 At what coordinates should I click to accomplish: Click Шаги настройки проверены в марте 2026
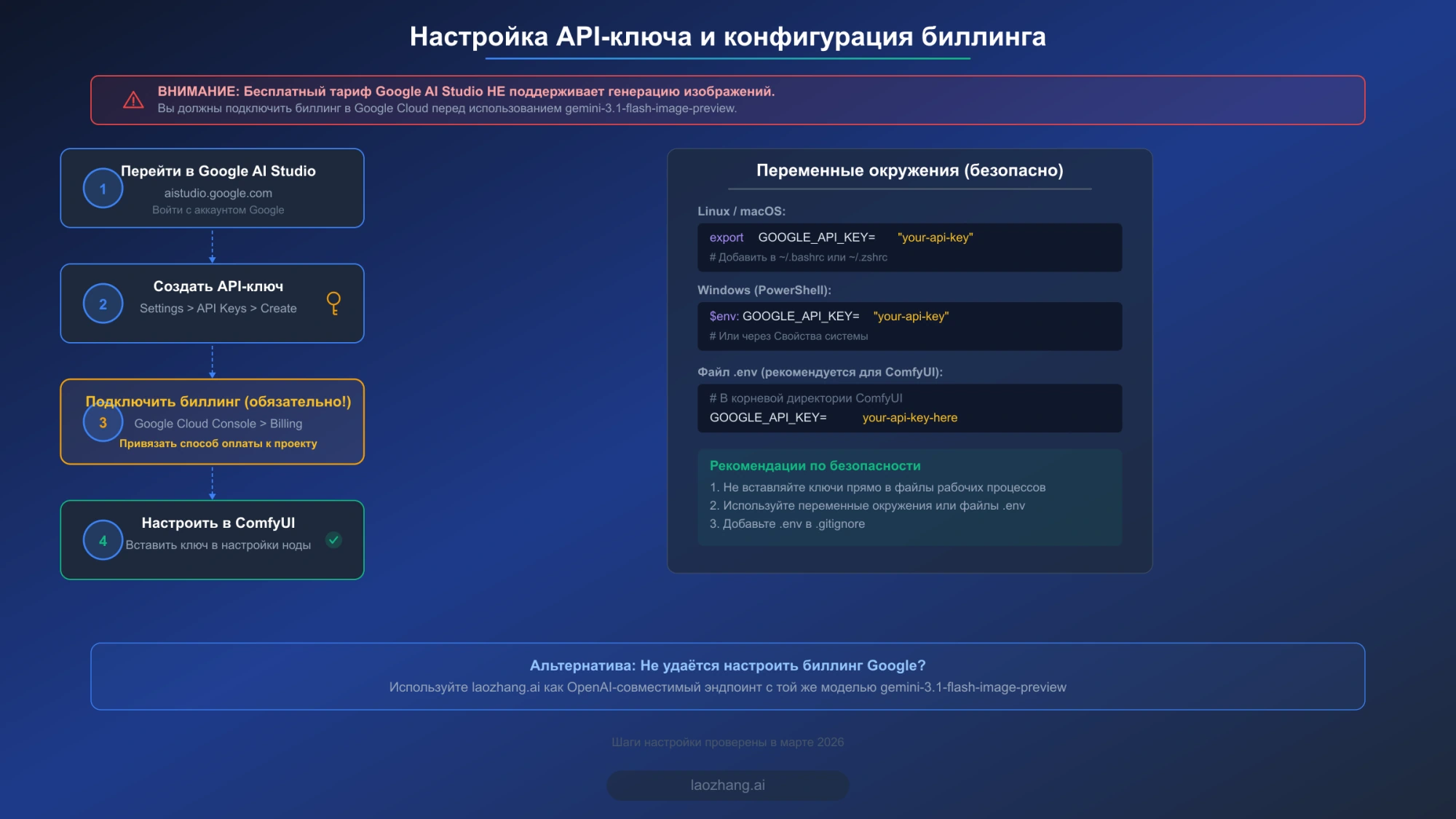[x=728, y=743]
